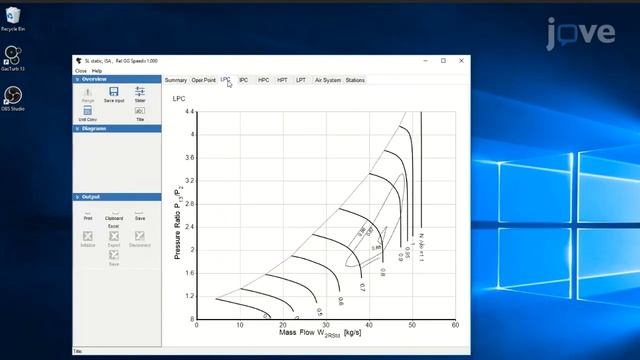Click the Excel Disconnect icon
The width and height of the screenshot is (640, 360).
(x=140, y=236)
